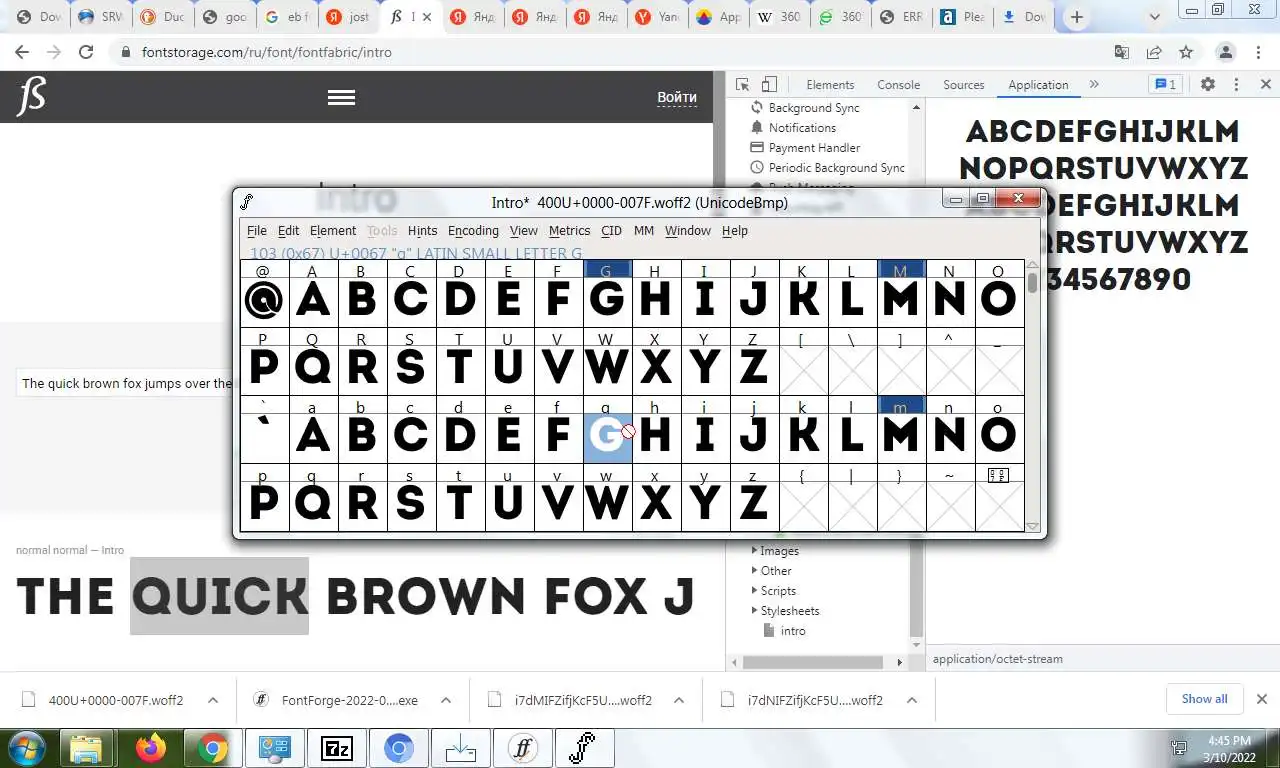Screen dimensions: 1280x768
Task: Open Windows Explorer from the taskbar
Action: [x=88, y=748]
